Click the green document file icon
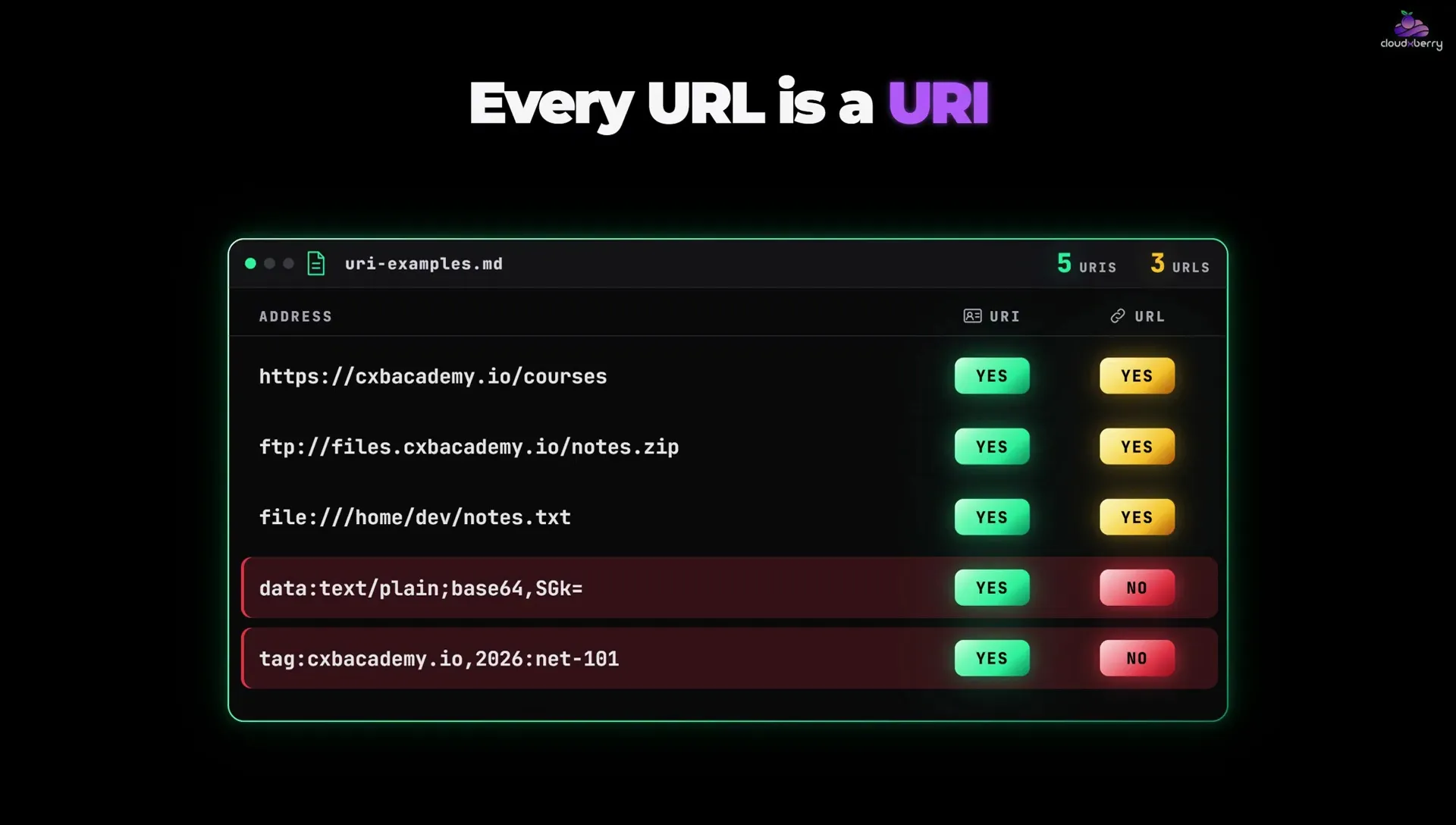 [x=316, y=263]
